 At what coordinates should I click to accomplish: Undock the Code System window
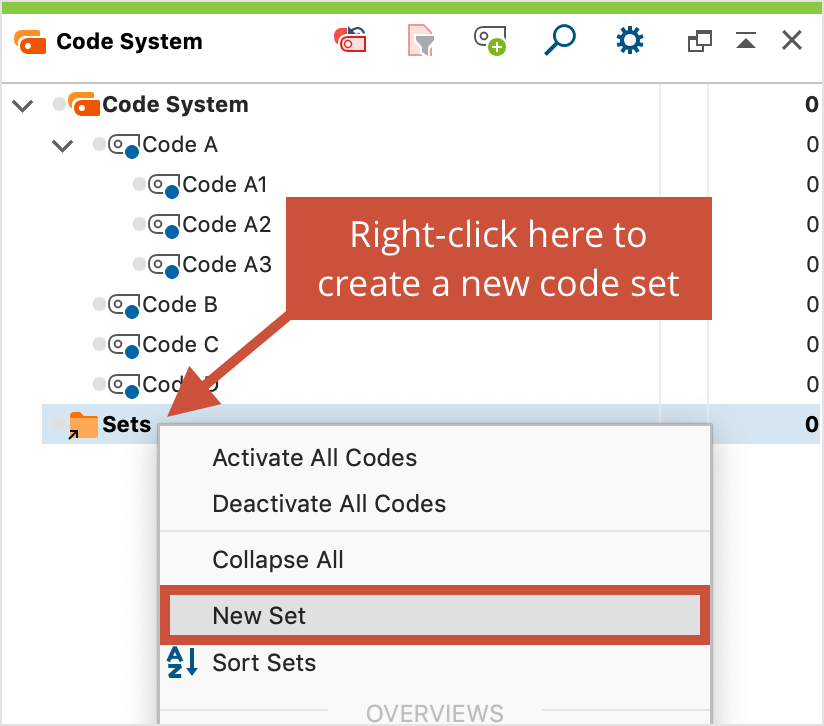coord(699,41)
